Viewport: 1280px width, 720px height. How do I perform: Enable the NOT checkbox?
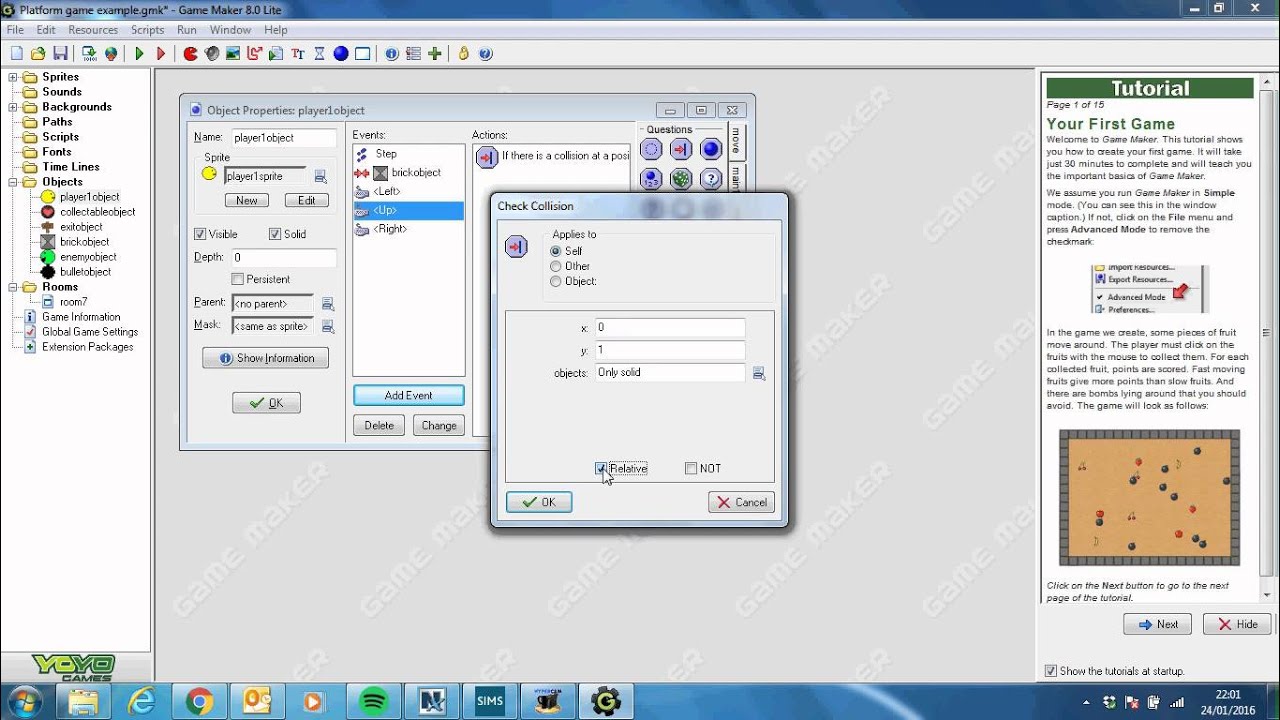691,468
